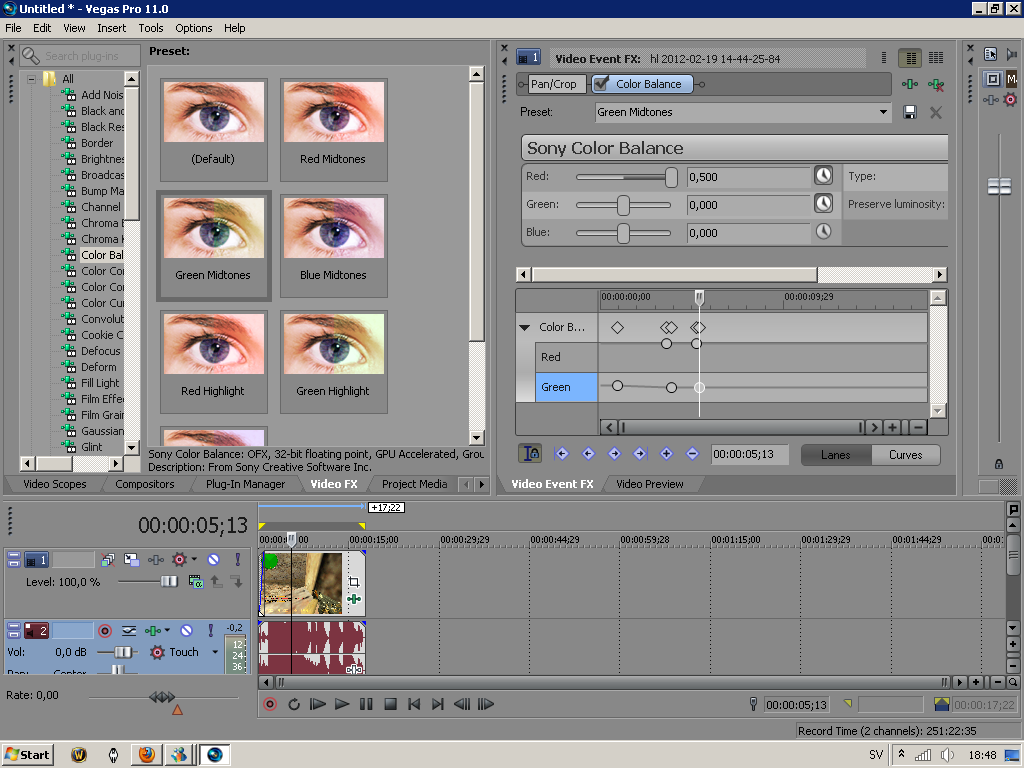Click the Blue slider handle

624,233
